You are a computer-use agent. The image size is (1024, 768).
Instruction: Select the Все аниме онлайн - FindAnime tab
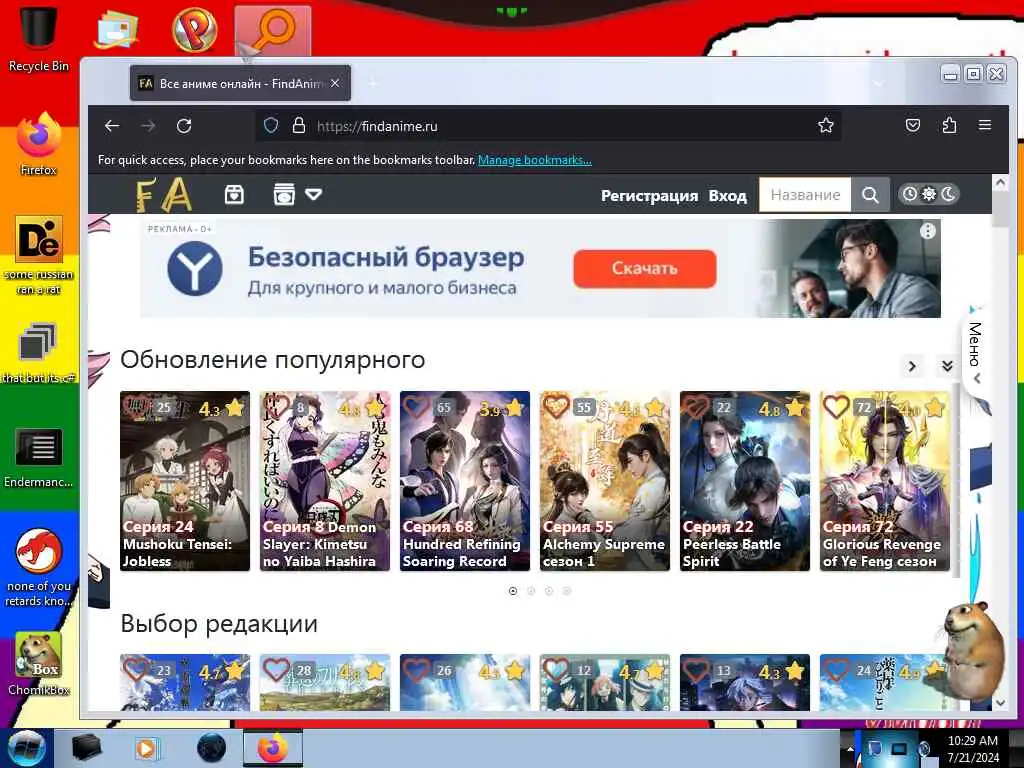240,84
